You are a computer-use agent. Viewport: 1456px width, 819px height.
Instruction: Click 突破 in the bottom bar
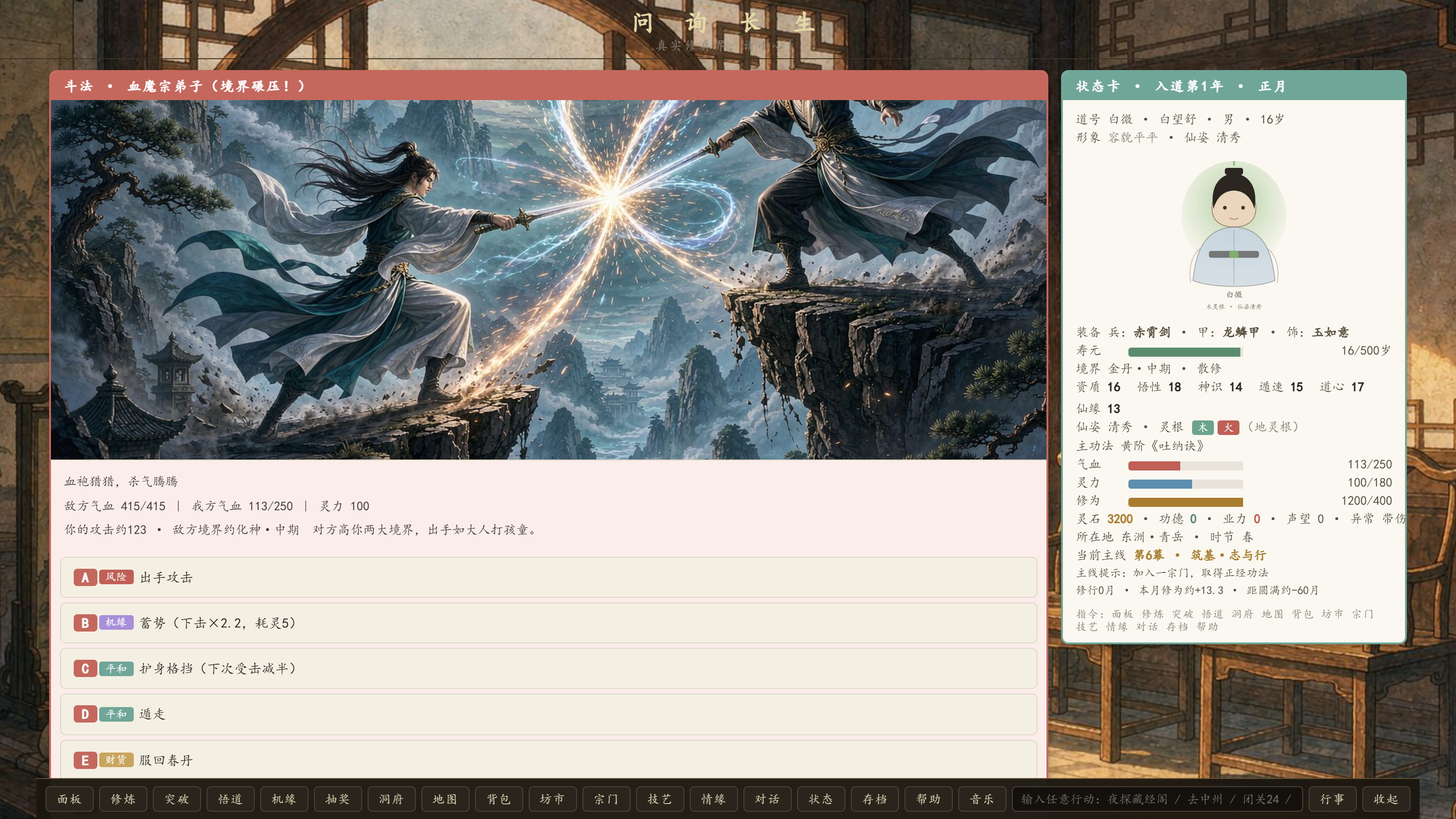(177, 799)
